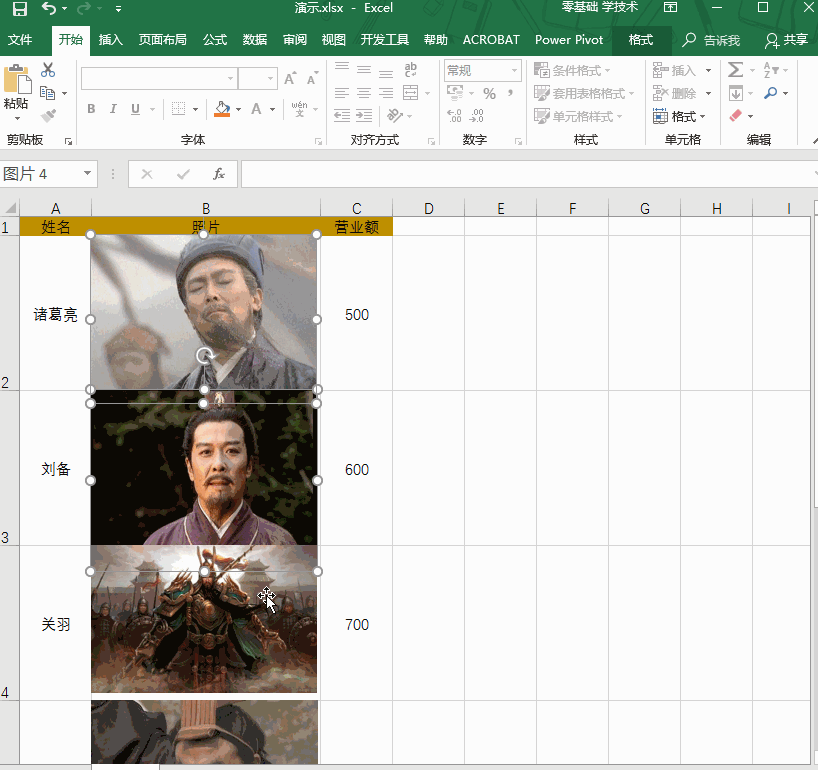Increase indent in alignment group

point(364,115)
